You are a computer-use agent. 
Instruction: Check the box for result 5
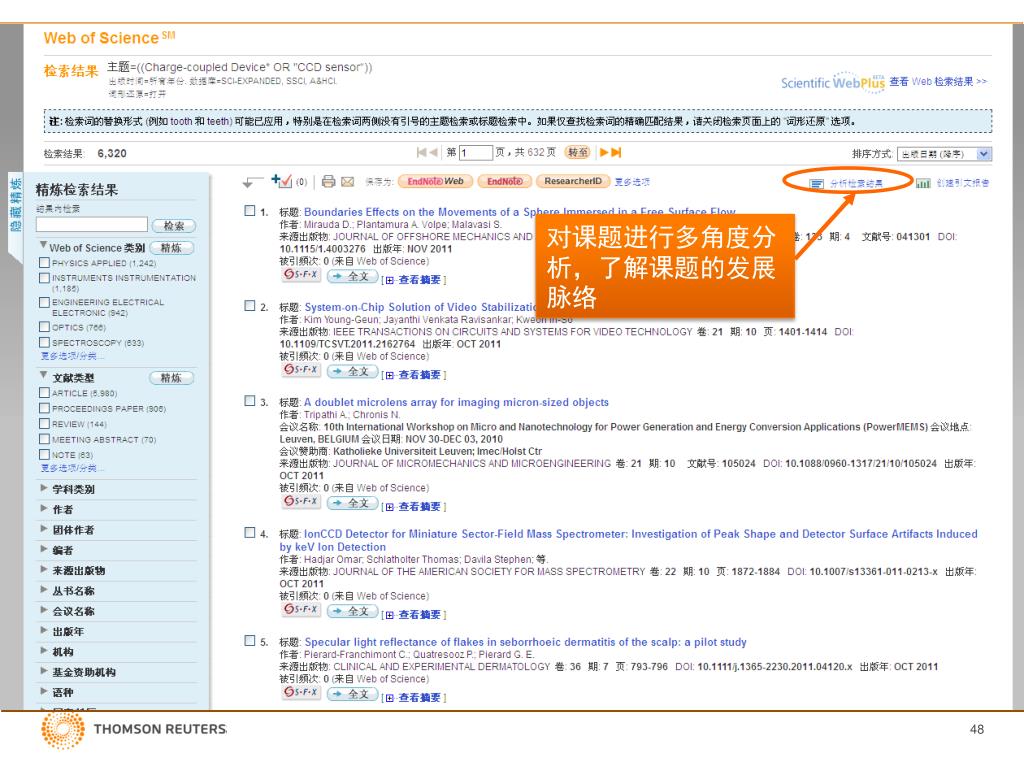point(249,641)
